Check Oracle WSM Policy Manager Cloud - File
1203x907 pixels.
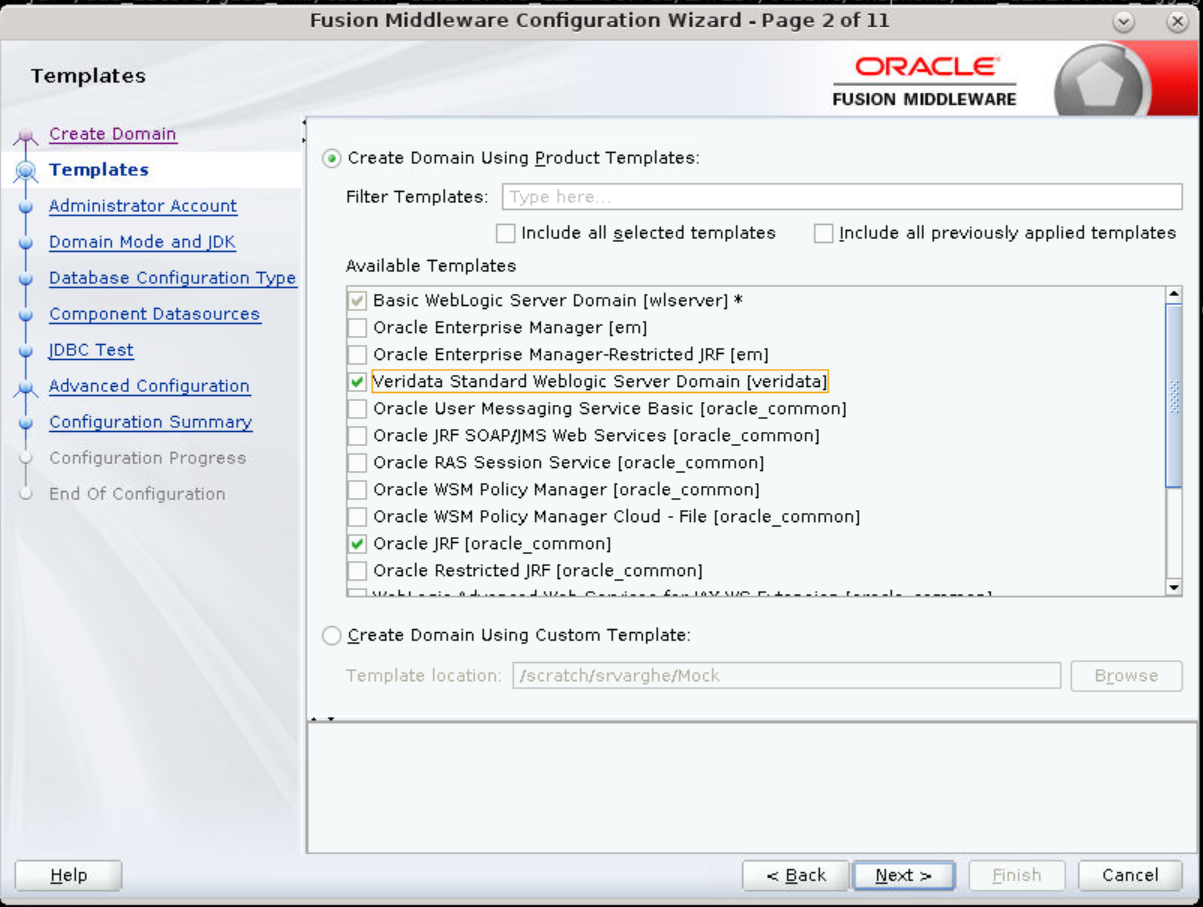(357, 516)
